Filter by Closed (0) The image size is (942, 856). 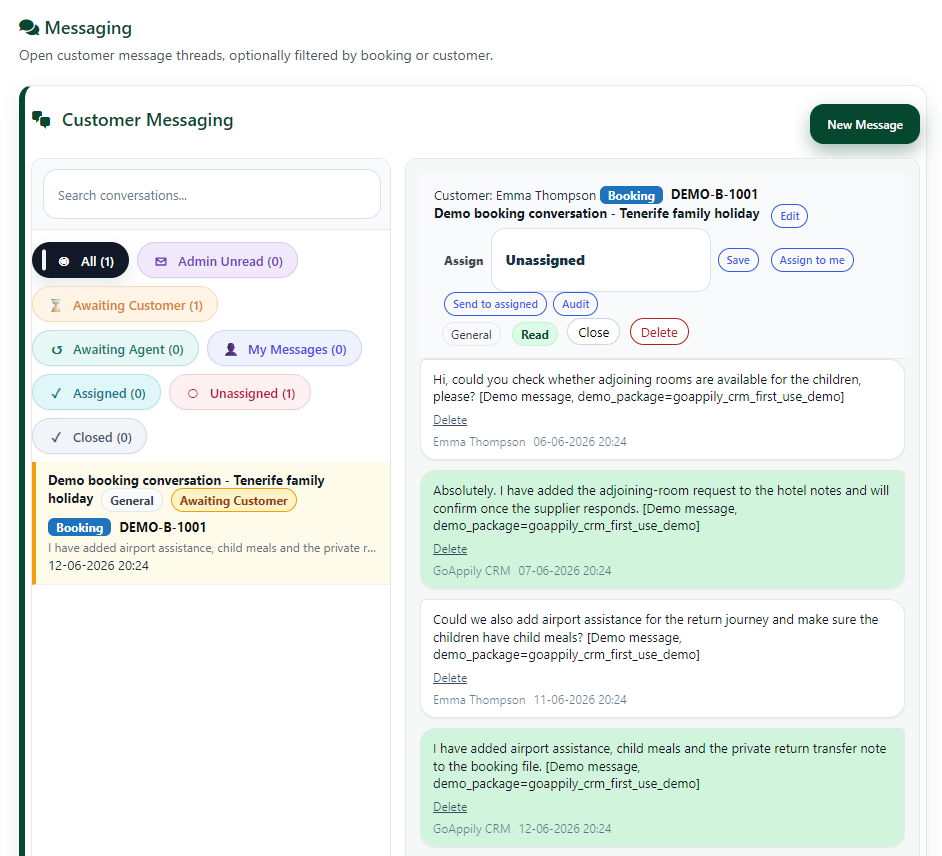[x=90, y=437]
